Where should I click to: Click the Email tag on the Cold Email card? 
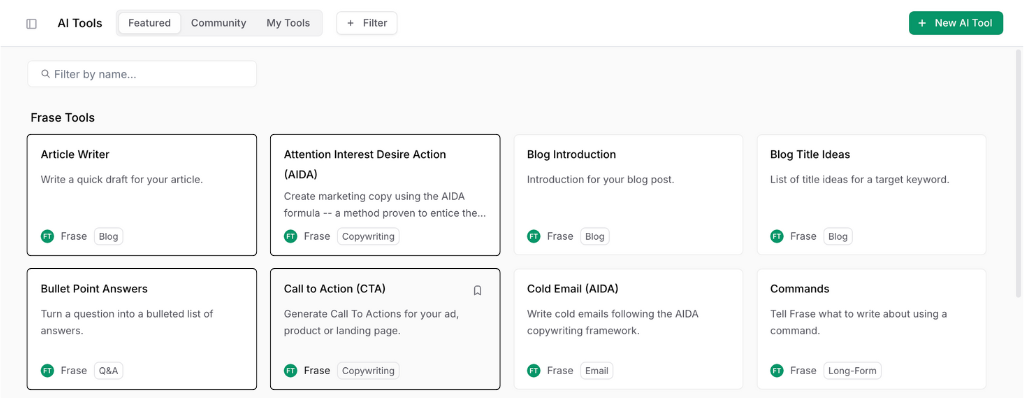(596, 371)
